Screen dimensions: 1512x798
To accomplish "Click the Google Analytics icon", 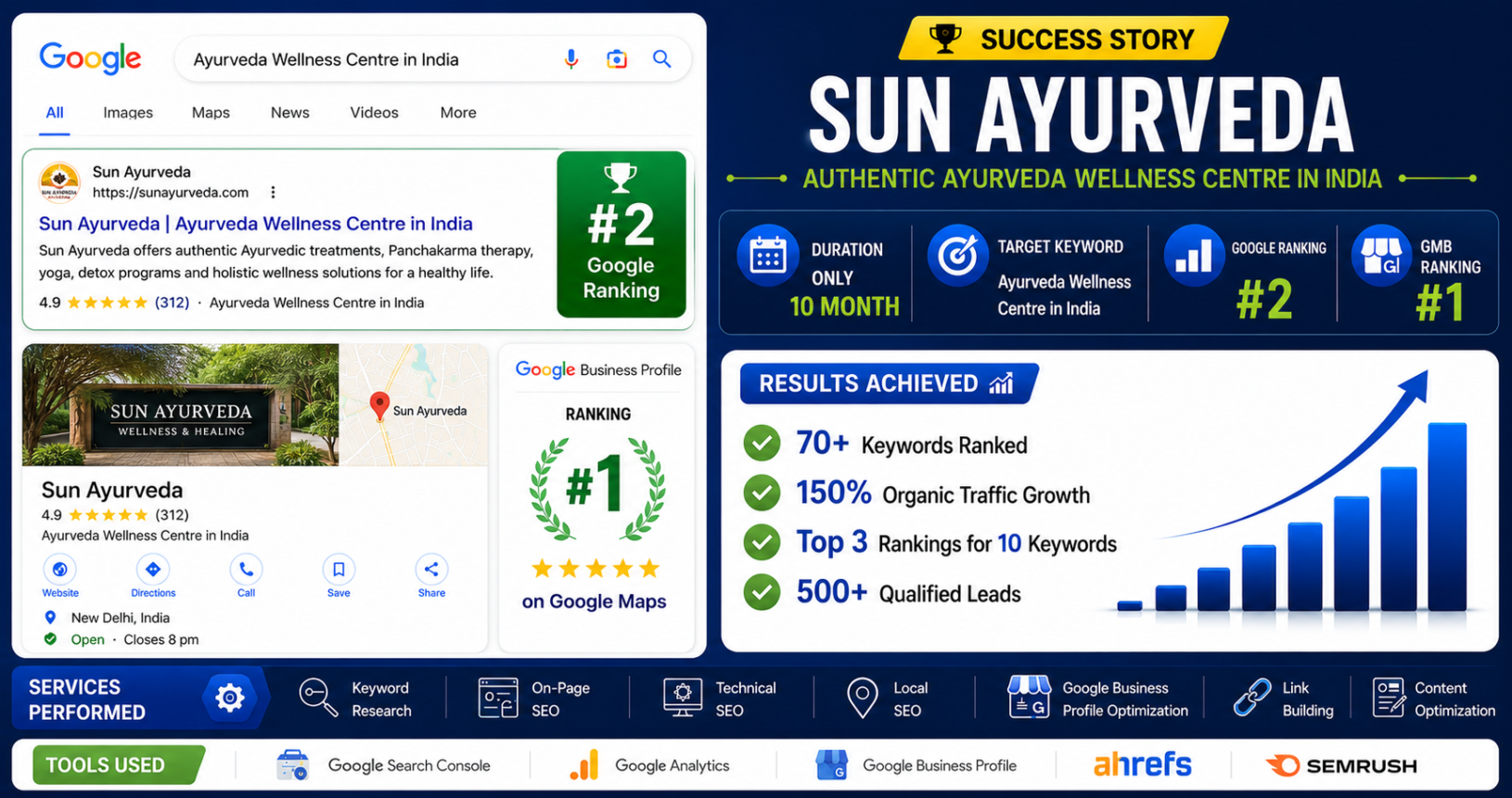I will tap(584, 766).
